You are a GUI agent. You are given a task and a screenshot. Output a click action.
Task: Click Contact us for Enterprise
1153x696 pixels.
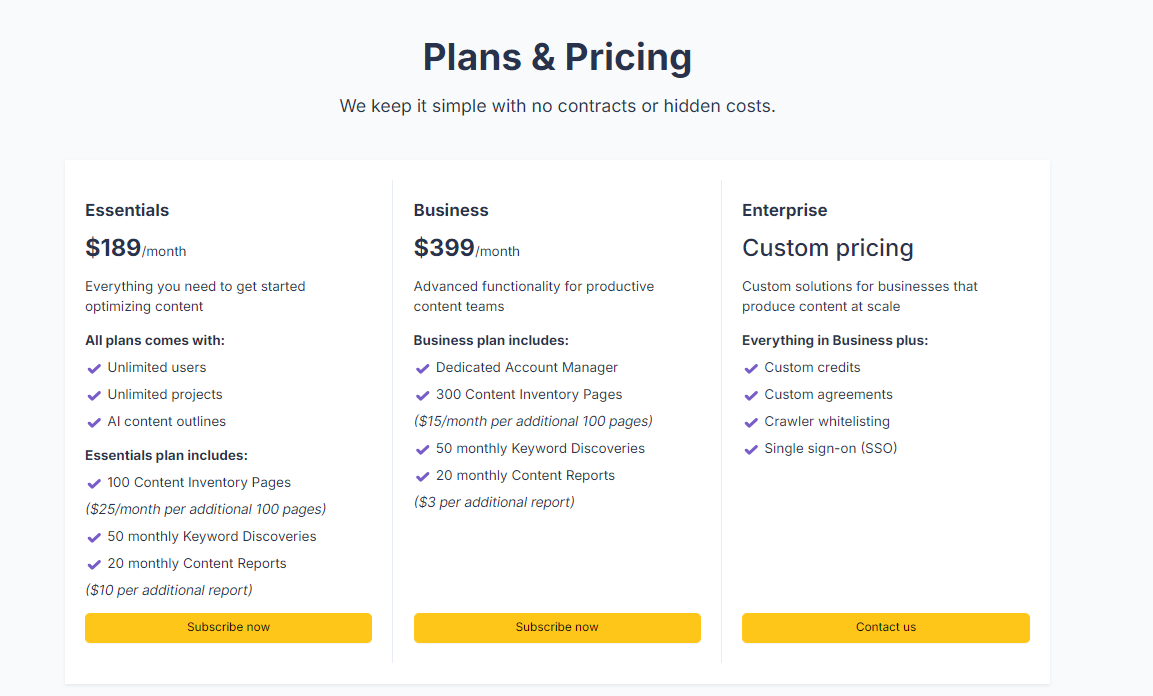click(x=885, y=627)
